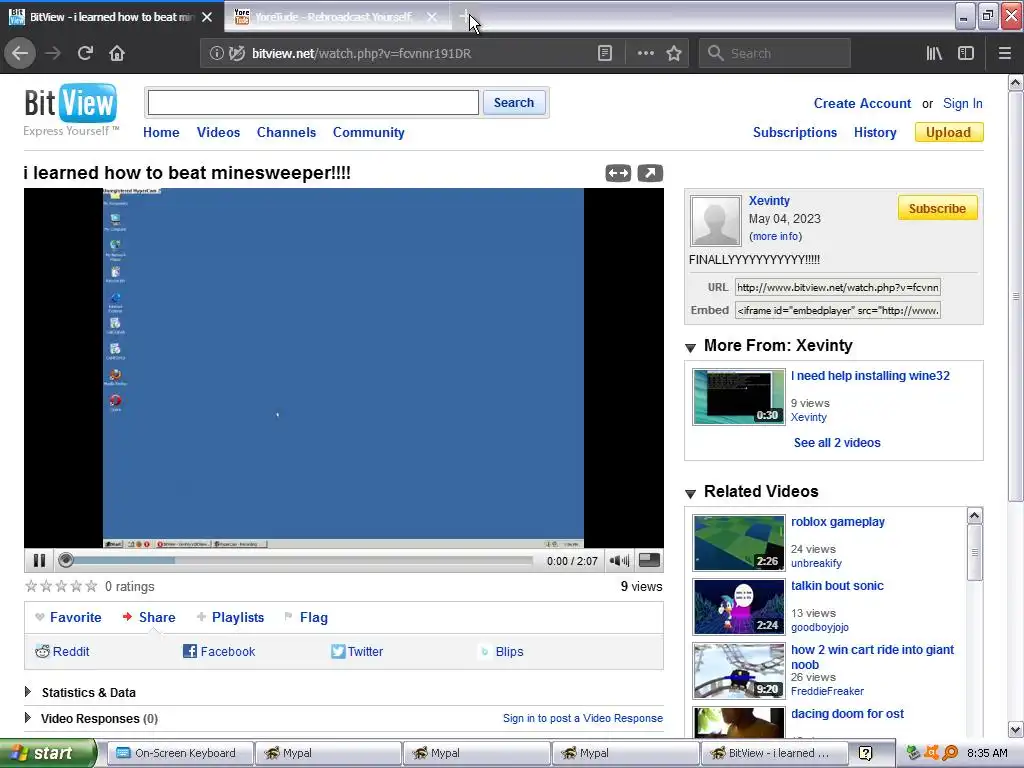Click the tracking protection shield icon
Screen dimensions: 1024x768
pyautogui.click(x=236, y=54)
